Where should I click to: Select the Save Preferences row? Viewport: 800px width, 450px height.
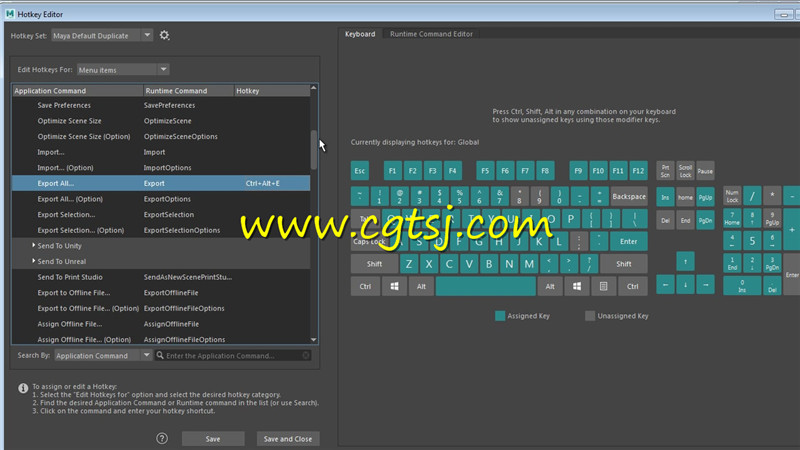tap(161, 105)
